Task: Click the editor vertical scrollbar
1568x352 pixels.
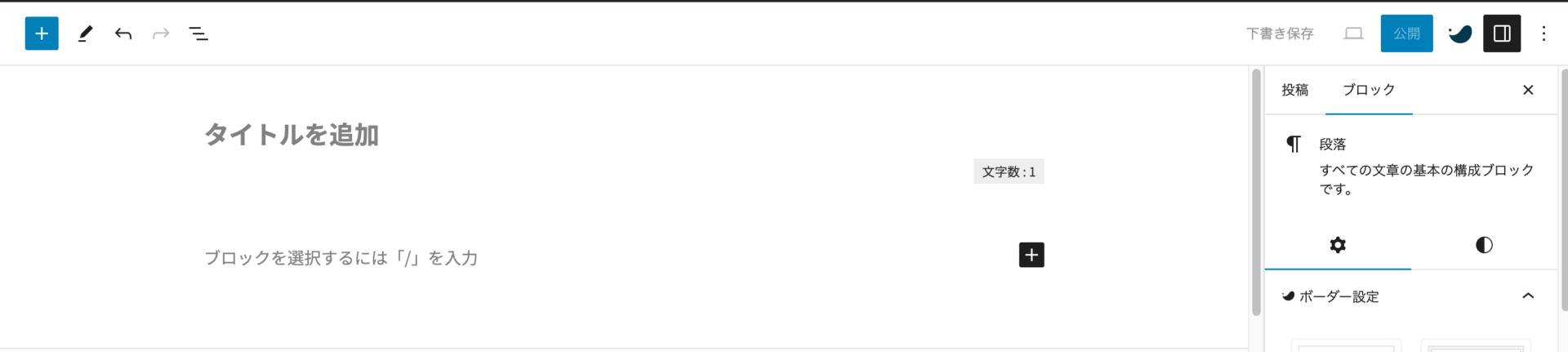Action: 1256,193
